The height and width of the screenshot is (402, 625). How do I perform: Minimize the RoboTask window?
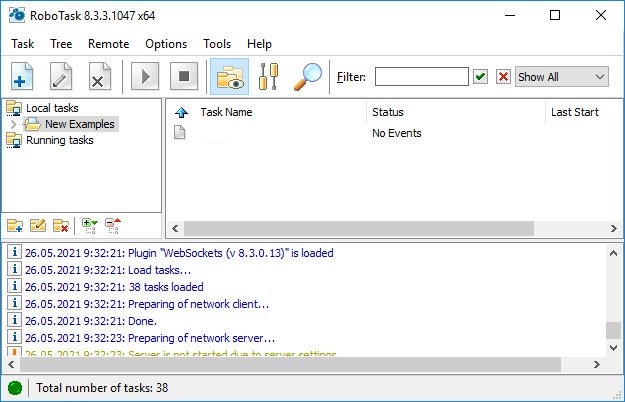[x=510, y=16]
